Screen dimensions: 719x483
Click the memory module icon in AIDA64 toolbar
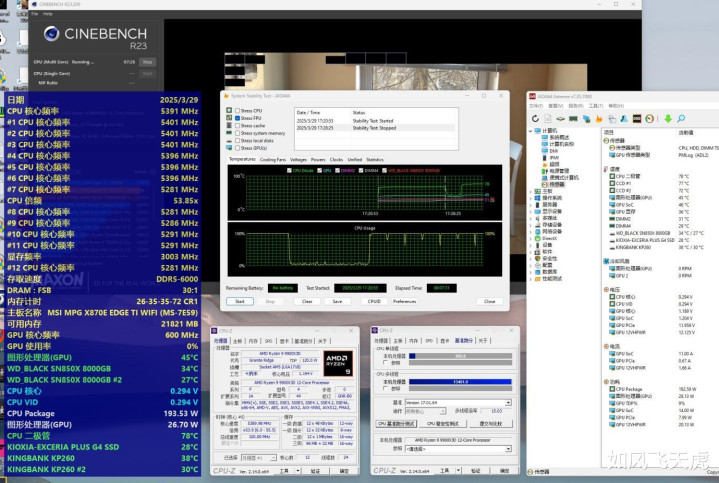click(x=573, y=118)
